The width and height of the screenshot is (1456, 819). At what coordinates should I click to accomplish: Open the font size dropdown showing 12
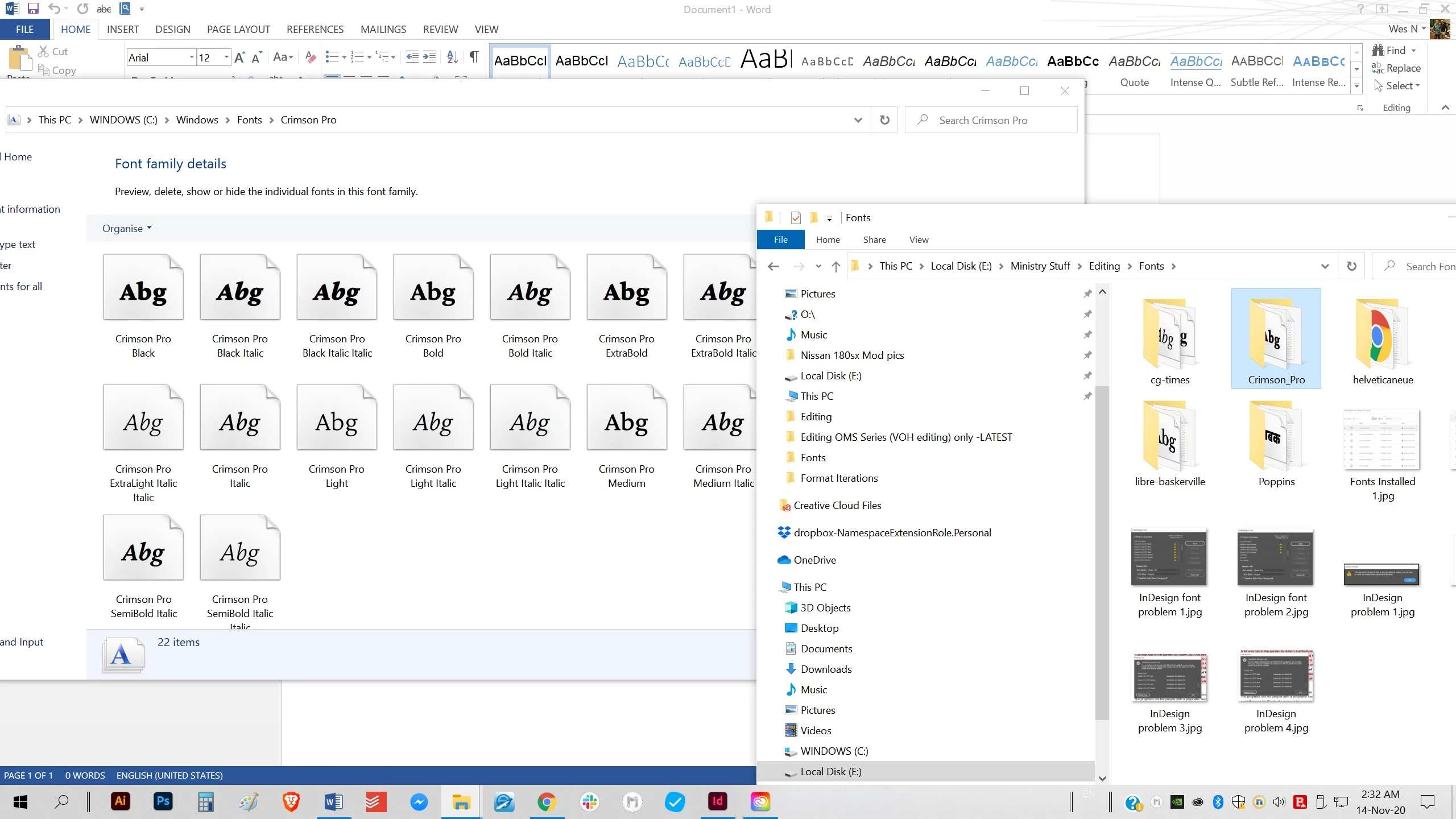(x=226, y=57)
